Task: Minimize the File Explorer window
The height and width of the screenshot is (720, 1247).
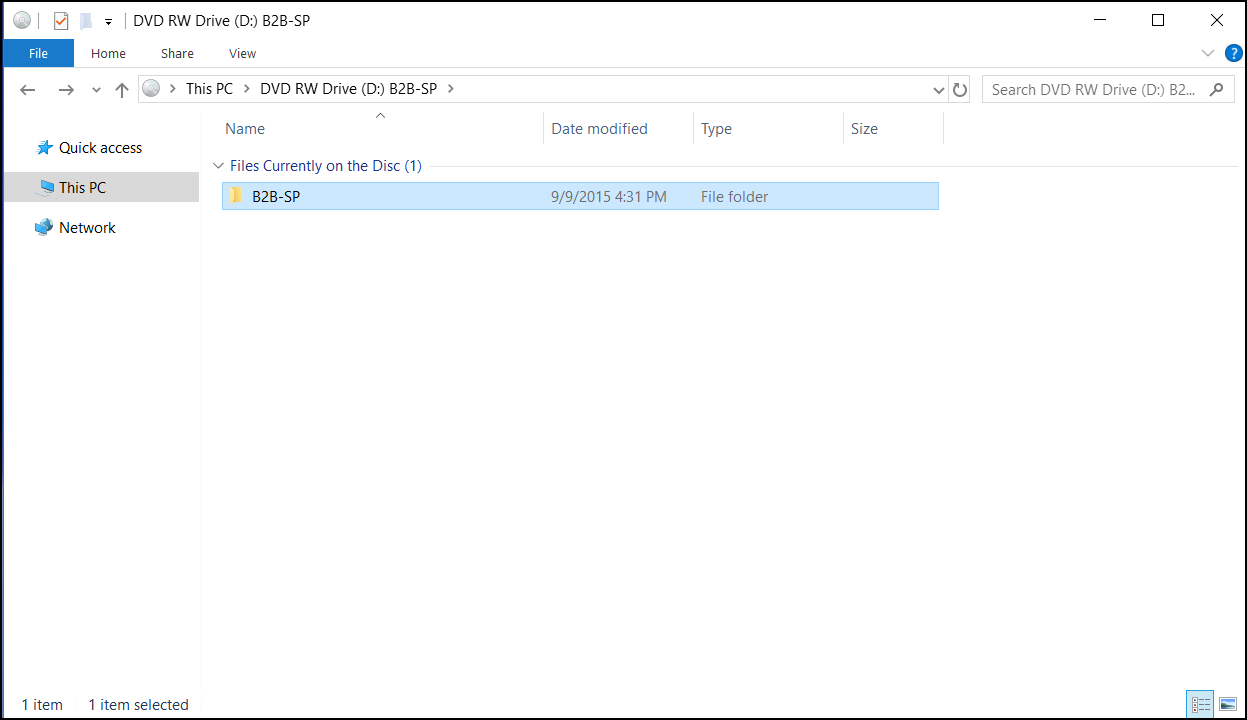Action: (1099, 20)
